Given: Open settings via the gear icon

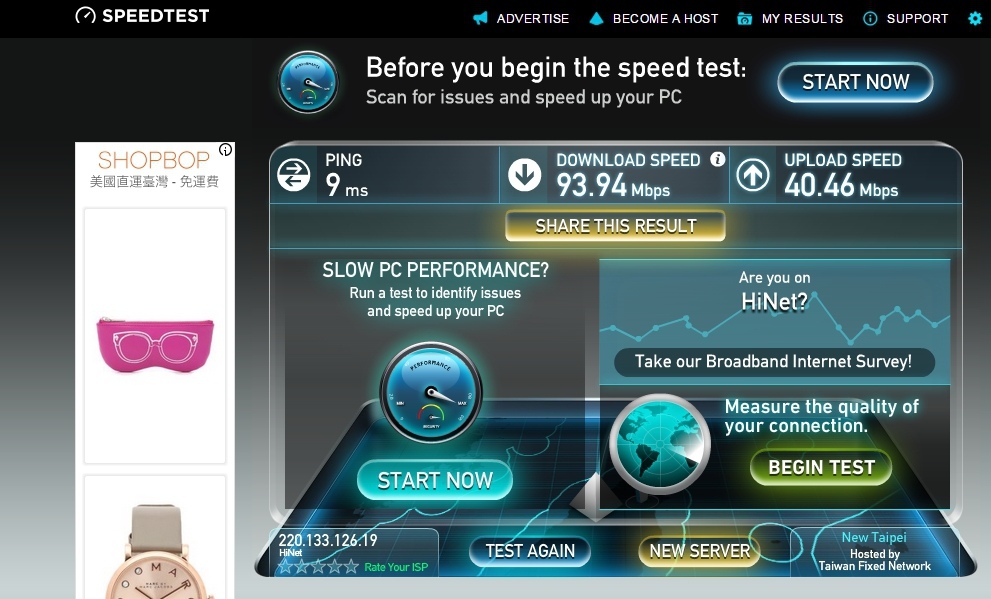Looking at the screenshot, I should tap(975, 18).
